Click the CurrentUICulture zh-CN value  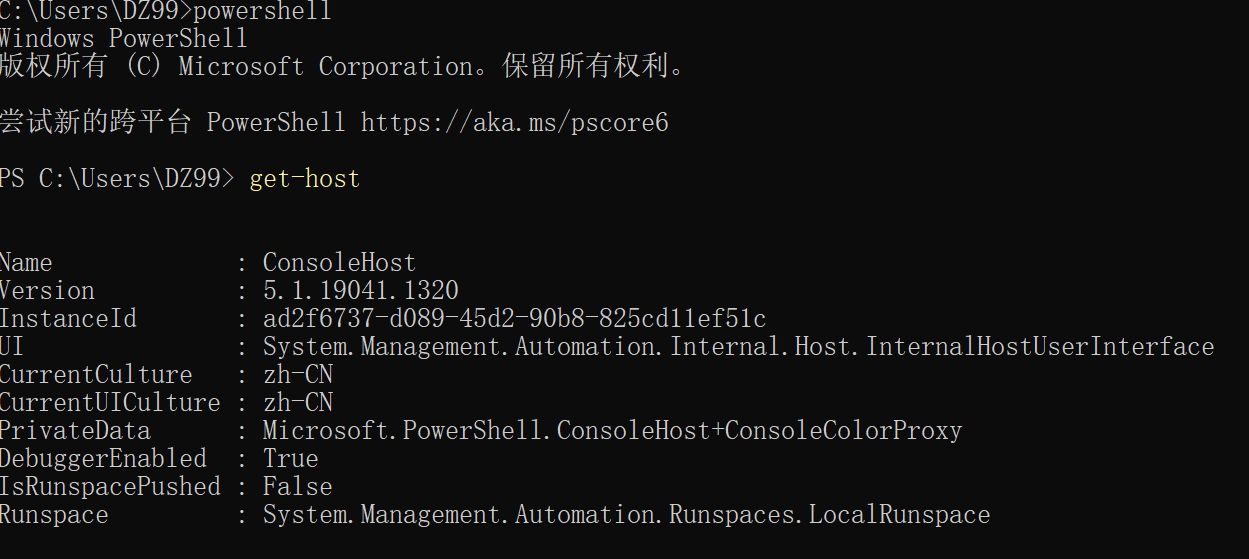(x=297, y=403)
